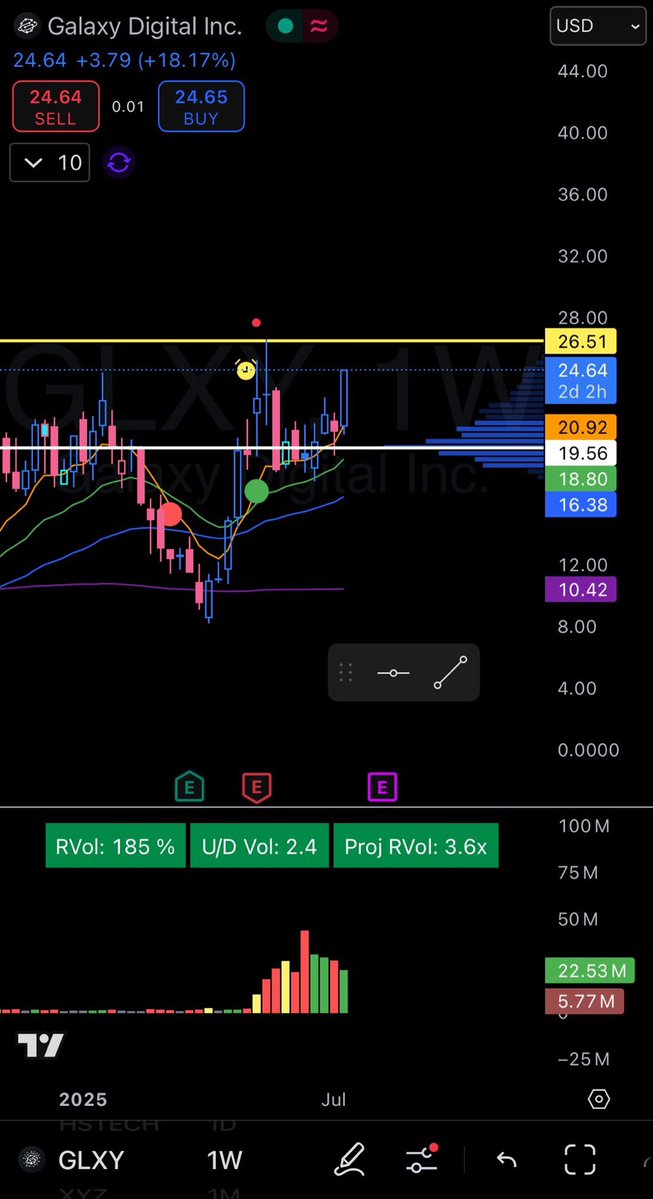Tap the red 5.77 M volume label
Image resolution: width=653 pixels, height=1199 pixels.
point(584,1000)
